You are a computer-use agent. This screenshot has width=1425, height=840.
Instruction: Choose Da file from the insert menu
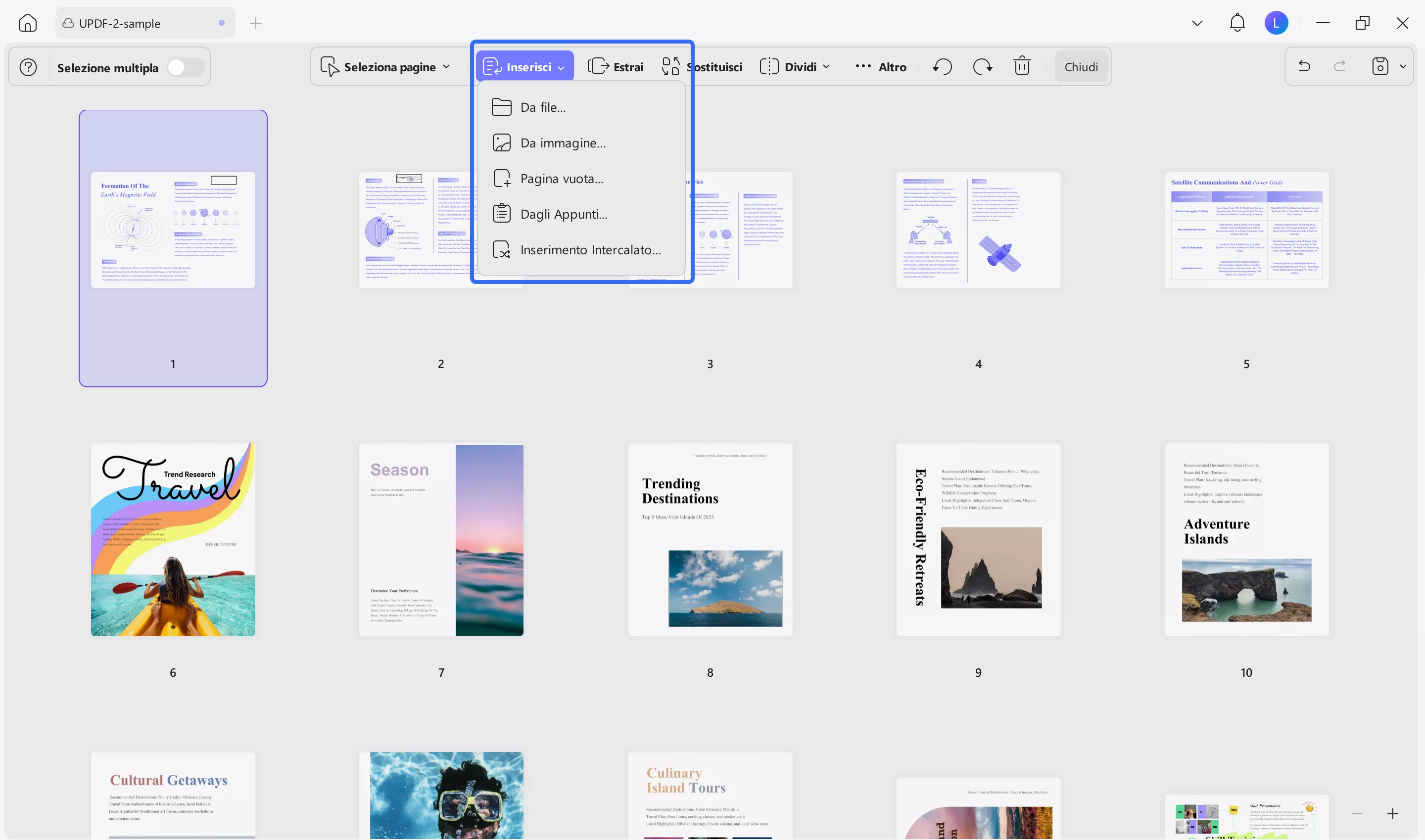tap(542, 107)
